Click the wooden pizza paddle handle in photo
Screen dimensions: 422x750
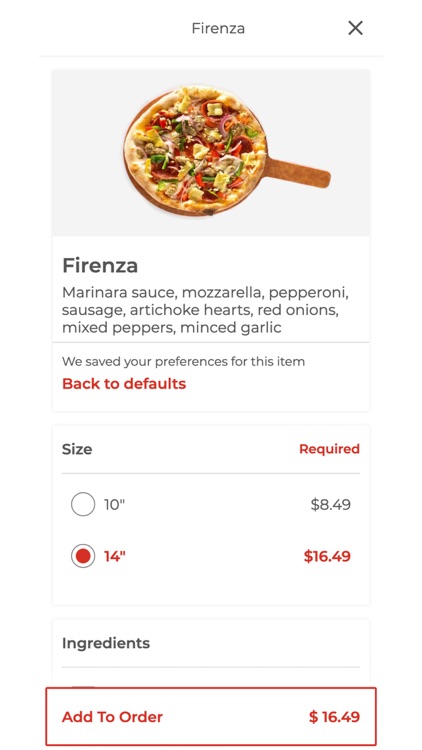tap(298, 171)
